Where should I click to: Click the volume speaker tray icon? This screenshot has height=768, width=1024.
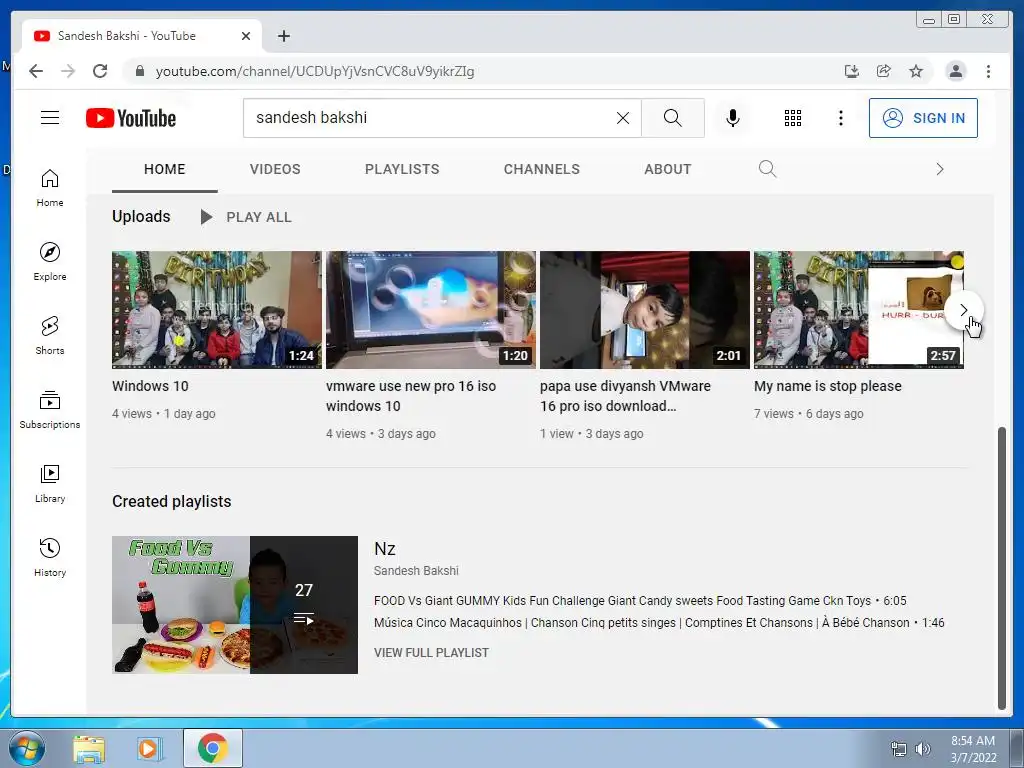tap(923, 749)
